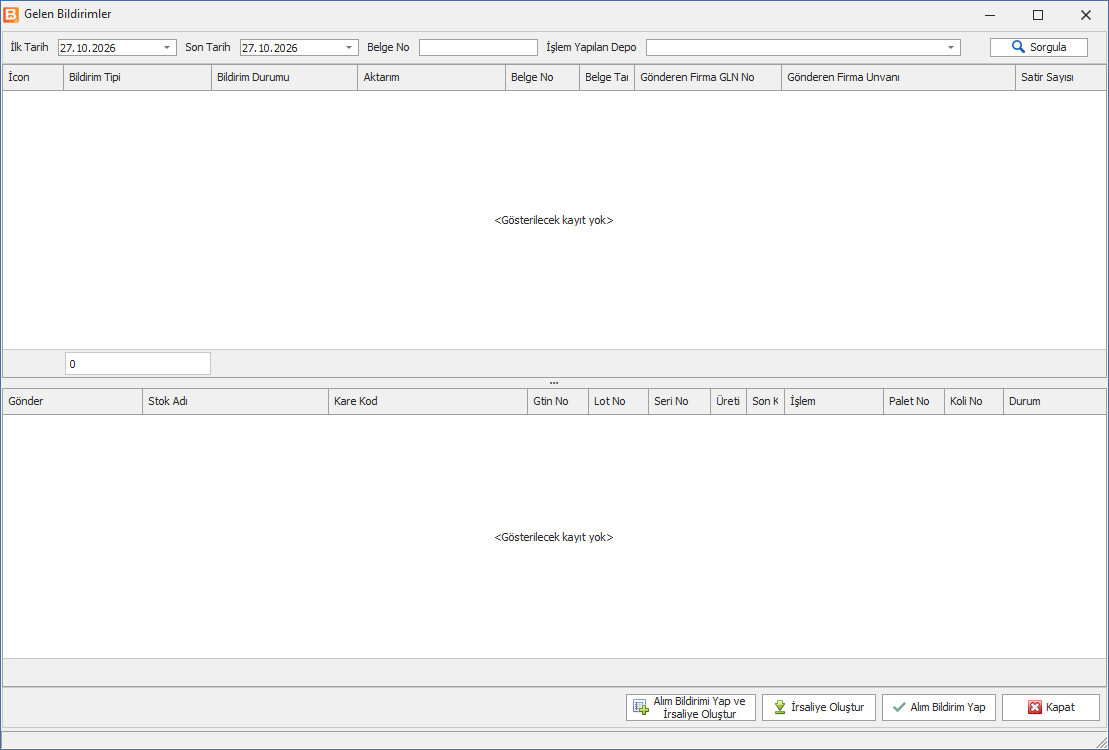Click the Belge No grid column header
Screen dimensions: 1109x750
coord(542,78)
